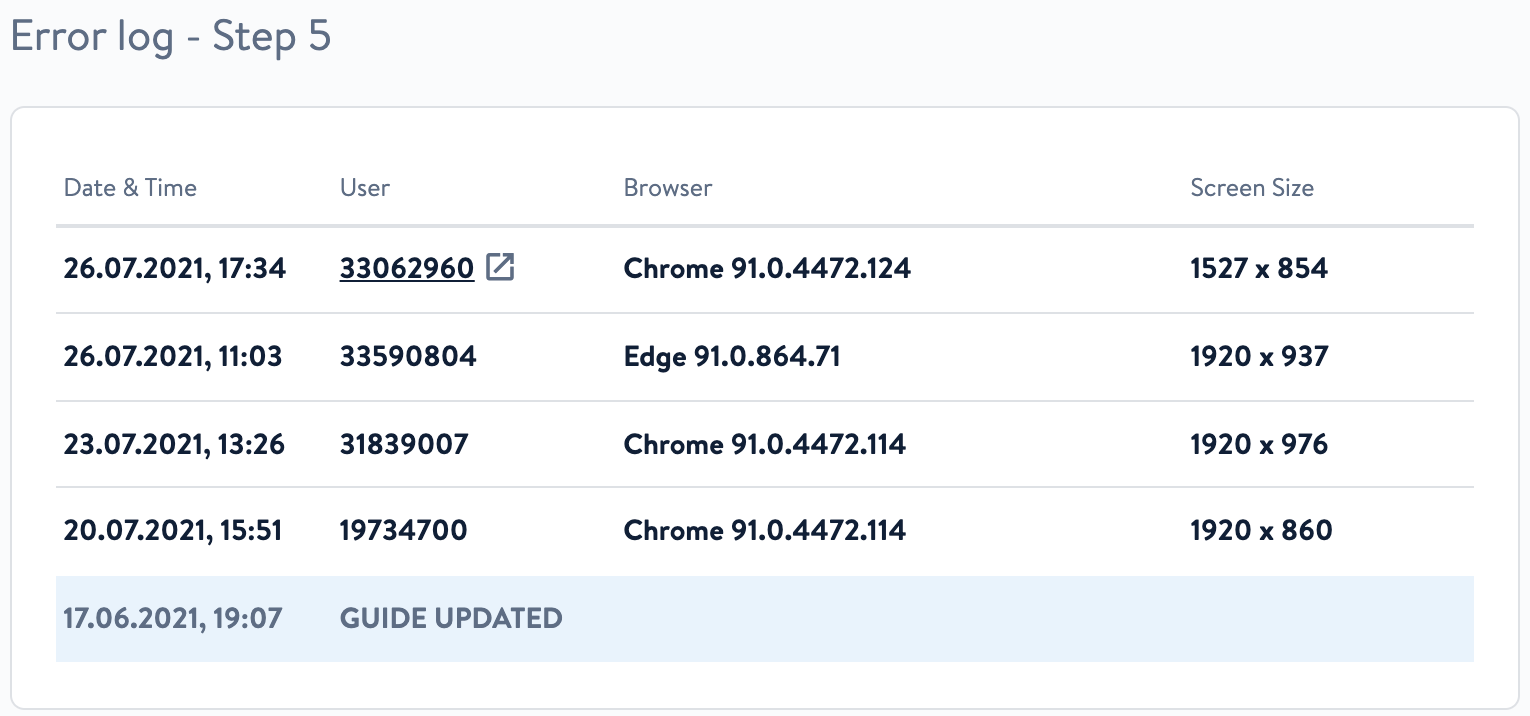1530x716 pixels.
Task: Click the Edge 91.0.864.71 browser entry
Action: coord(732,356)
